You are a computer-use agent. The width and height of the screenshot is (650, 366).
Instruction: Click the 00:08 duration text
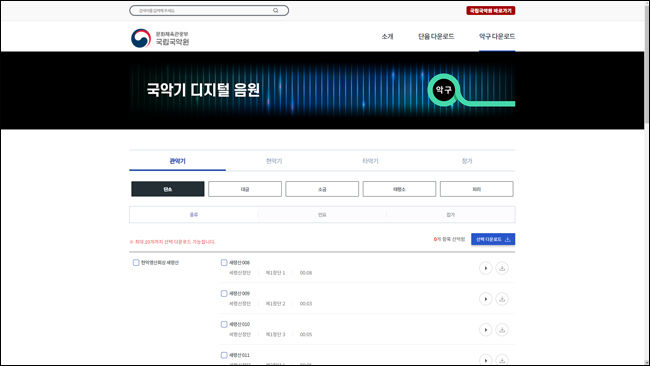[x=306, y=273]
